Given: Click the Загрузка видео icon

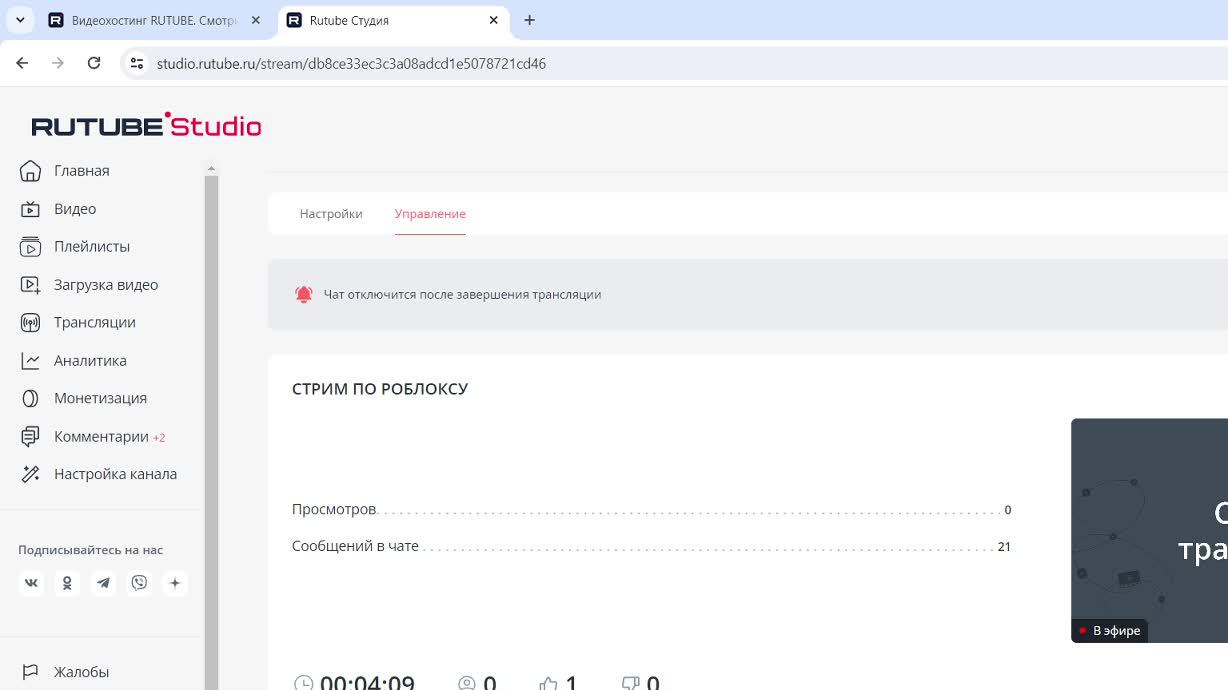Looking at the screenshot, I should point(31,285).
